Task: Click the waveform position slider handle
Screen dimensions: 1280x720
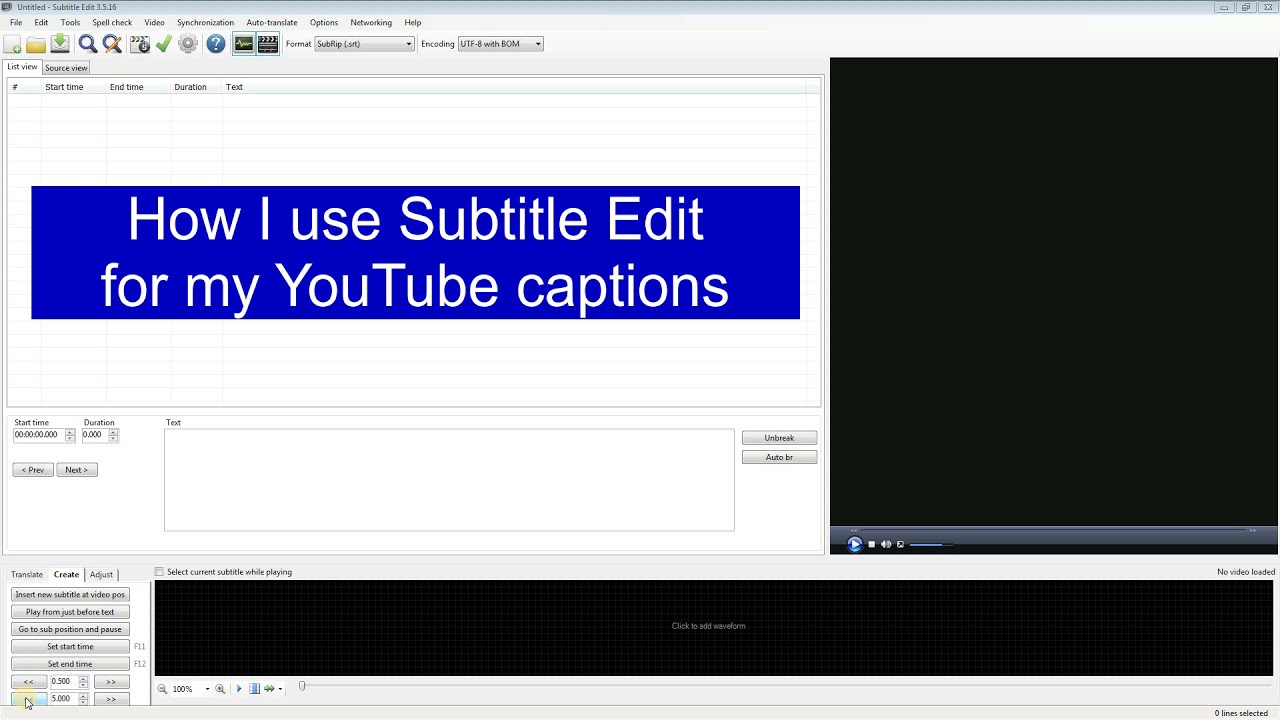Action: (x=301, y=687)
